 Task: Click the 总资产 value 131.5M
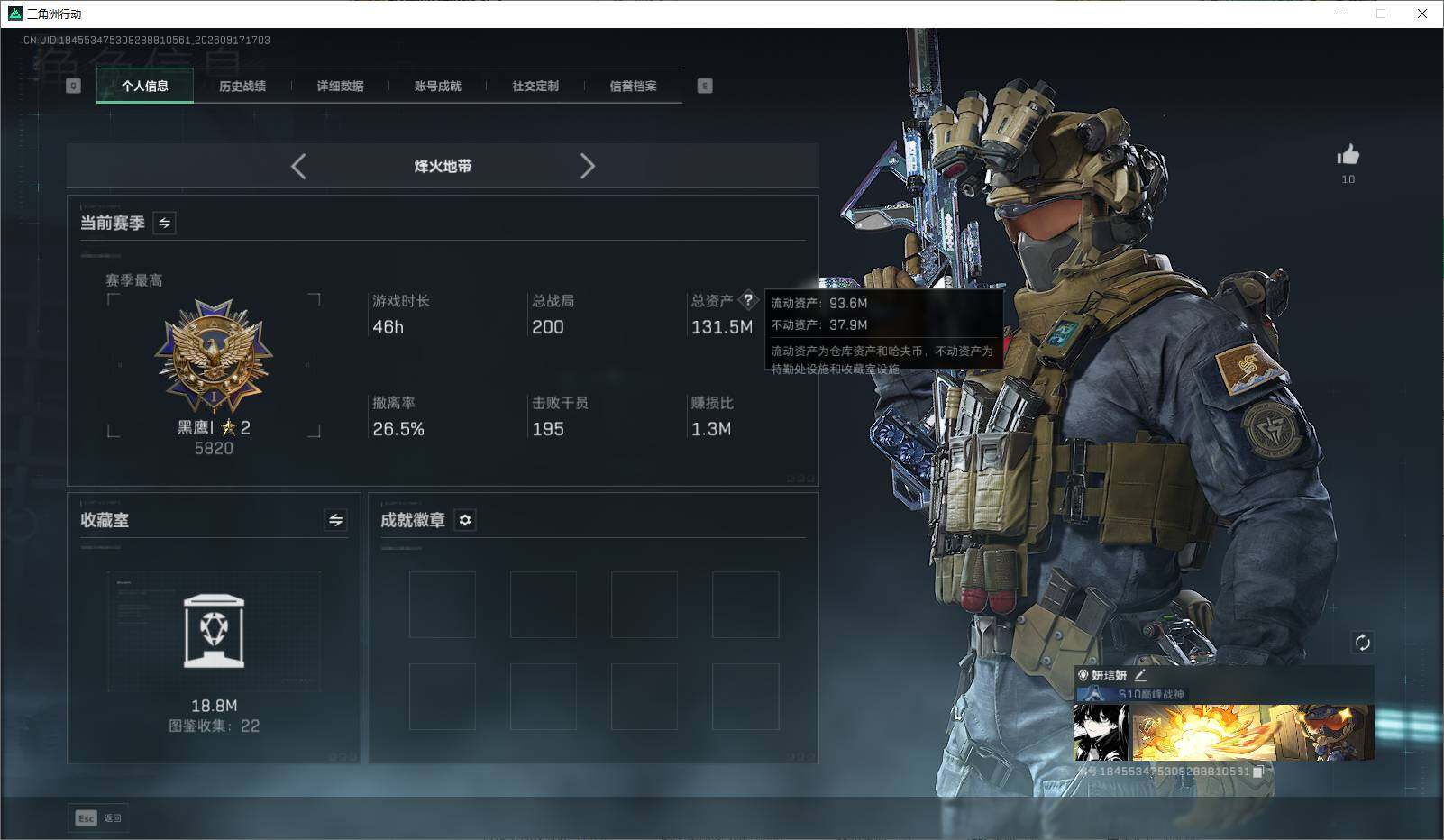click(x=722, y=327)
